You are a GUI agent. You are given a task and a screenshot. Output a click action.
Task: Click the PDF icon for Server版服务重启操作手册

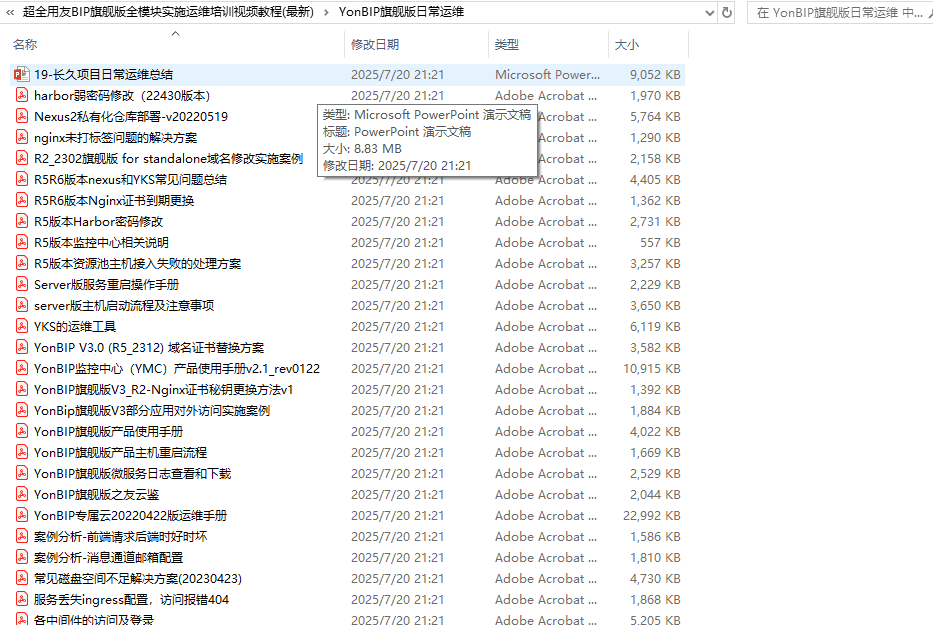22,284
